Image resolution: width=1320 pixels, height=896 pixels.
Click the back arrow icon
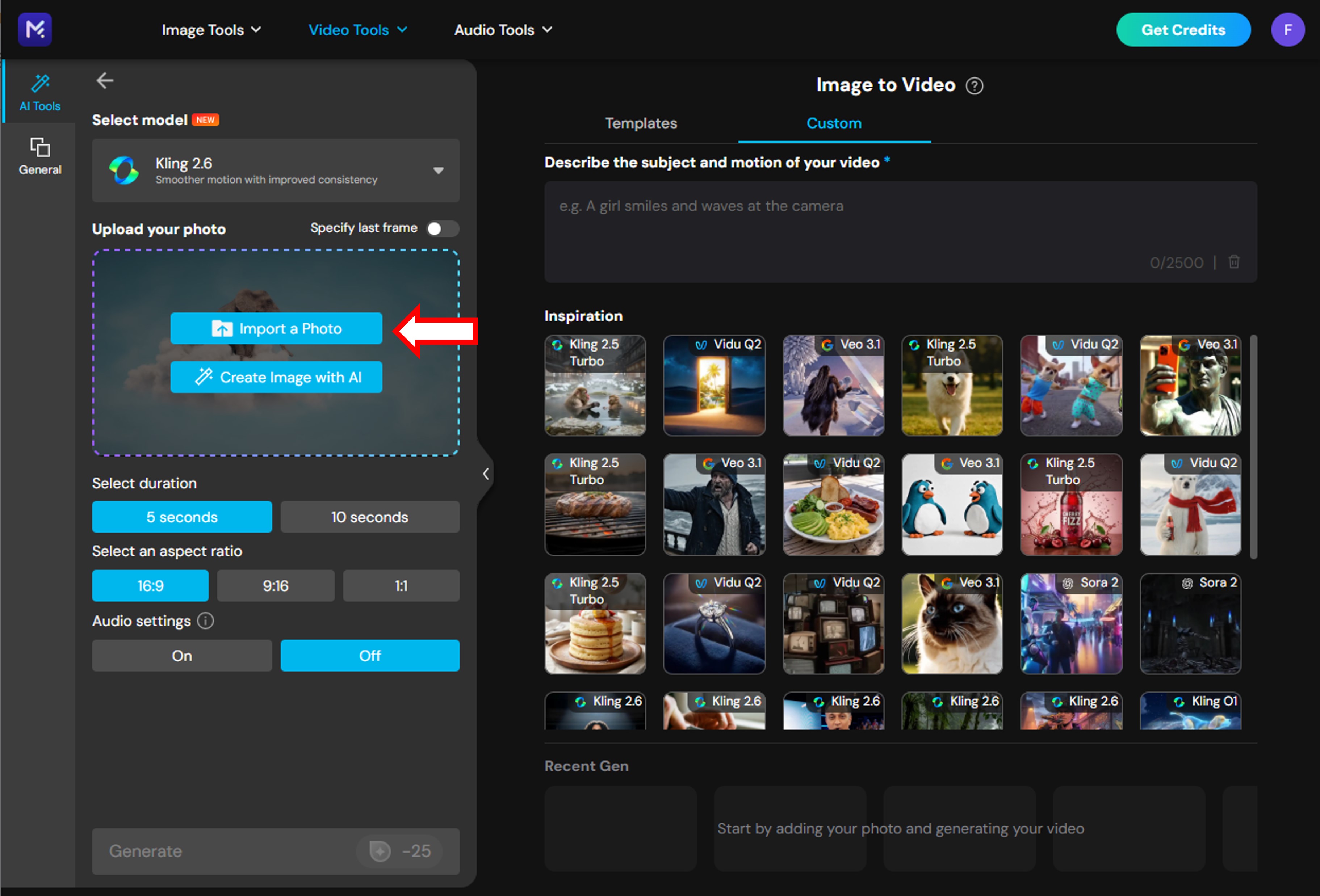pos(105,81)
